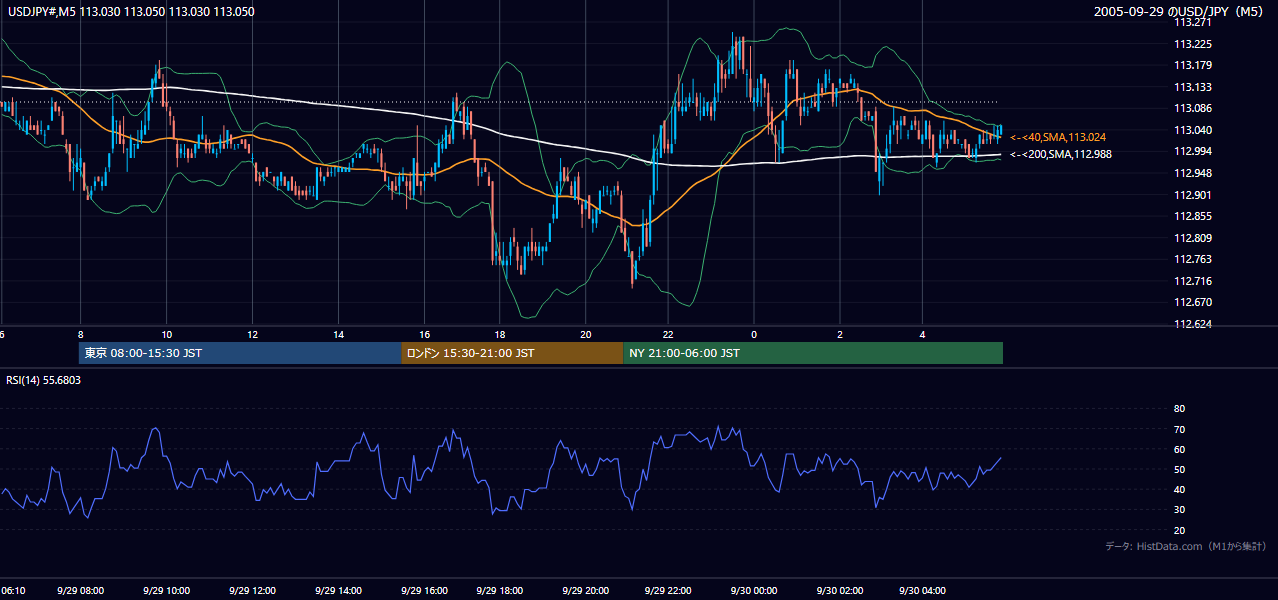Viewport: 1278px width, 600px height.
Task: Click the 06:10 time label at the bottom
Action: pyautogui.click(x=12, y=590)
